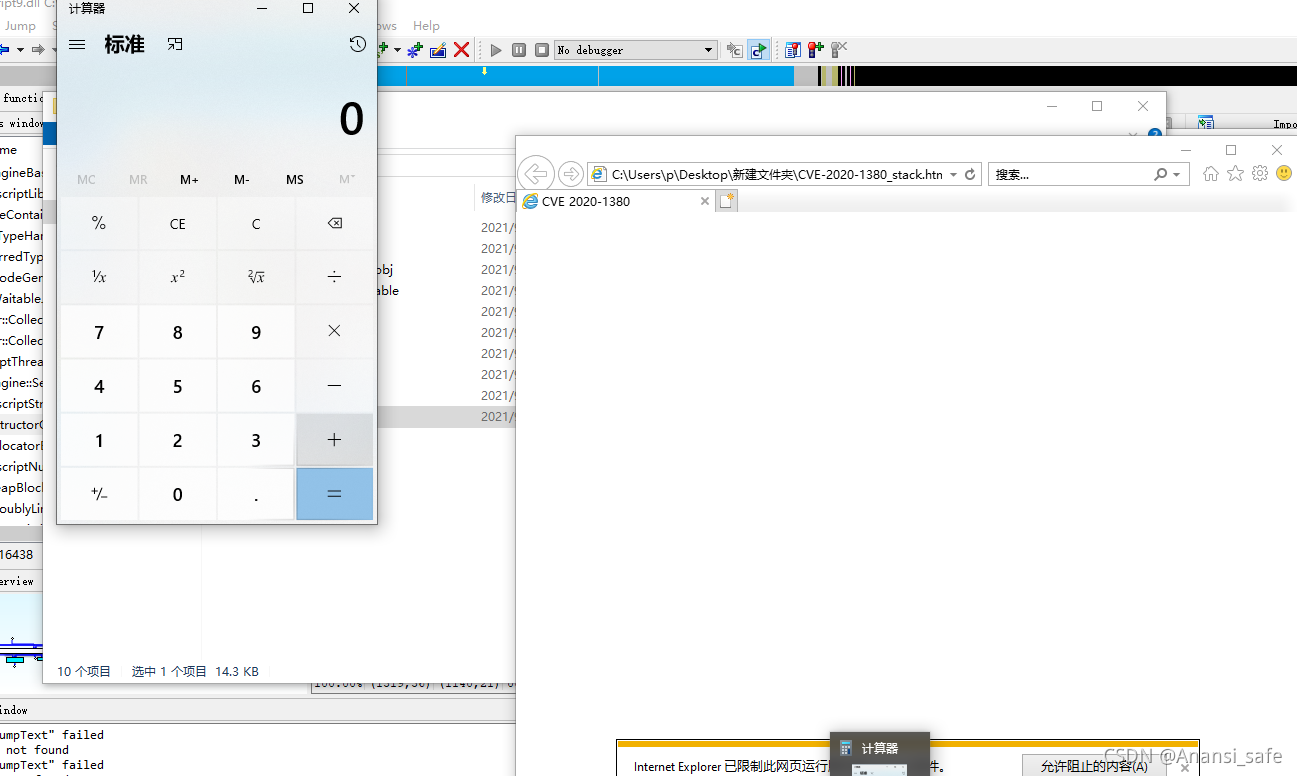Open the Calculator hamburger navigation menu
This screenshot has height=776, width=1297.
click(77, 45)
